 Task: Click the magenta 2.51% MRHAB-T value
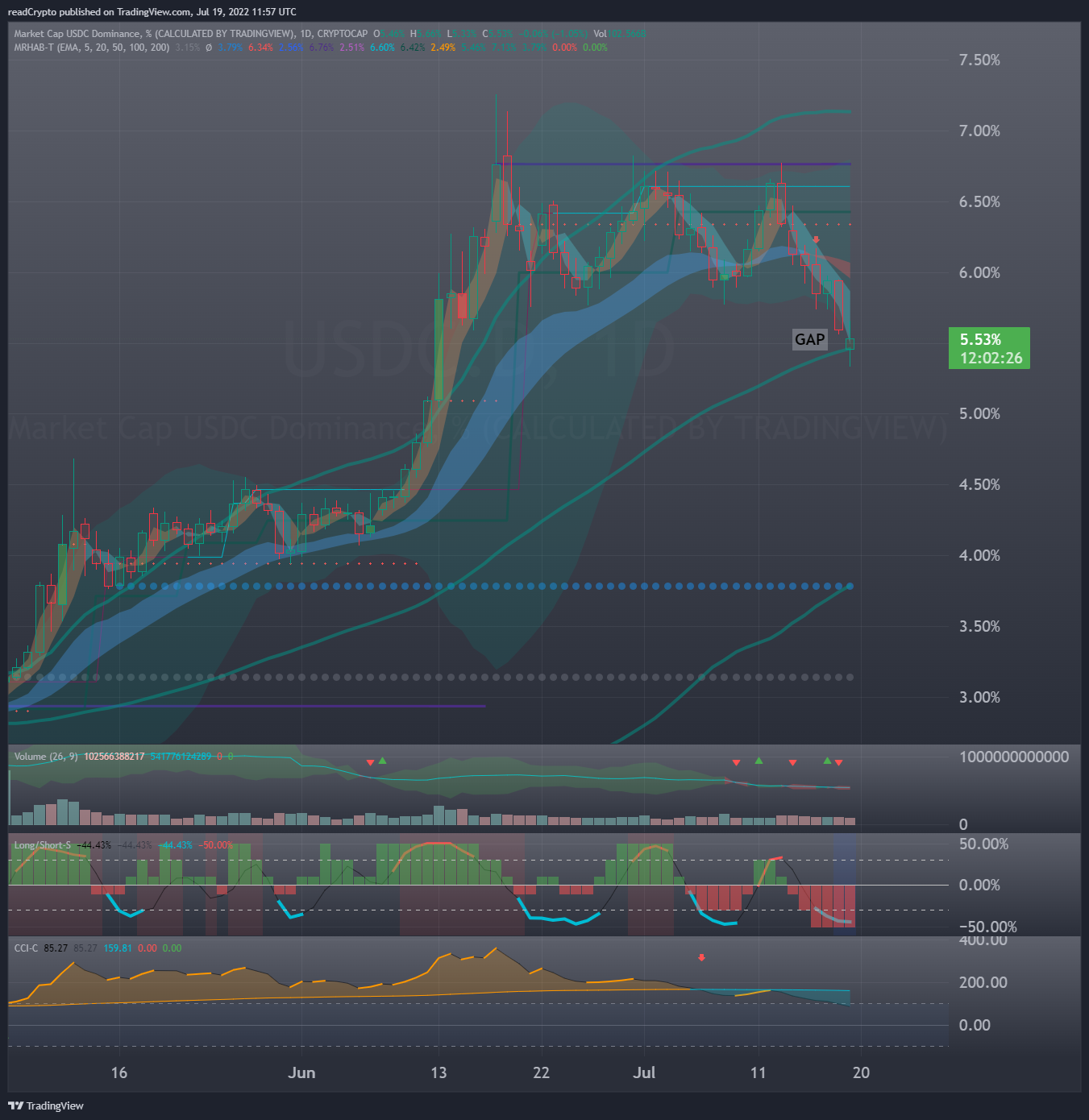tap(352, 48)
